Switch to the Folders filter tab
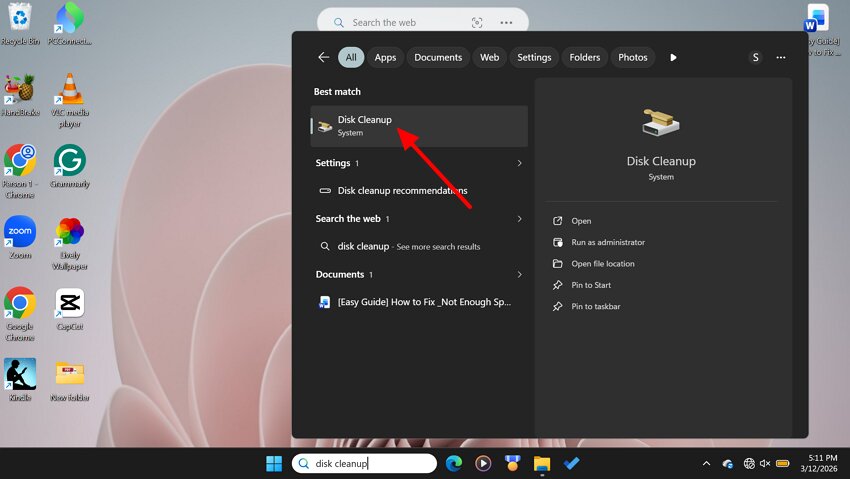 584,57
